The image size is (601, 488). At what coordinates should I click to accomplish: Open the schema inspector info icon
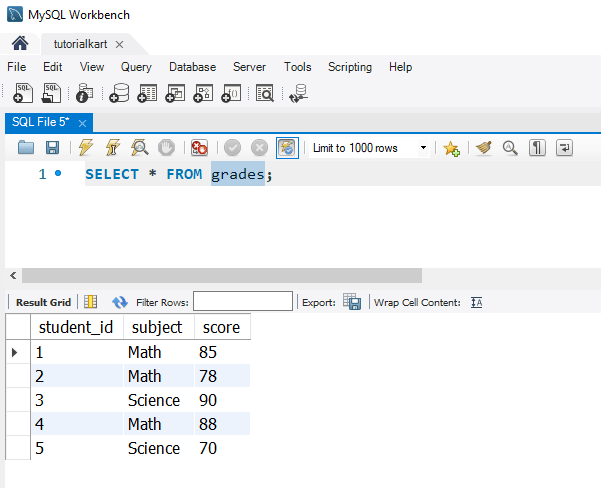pos(85,93)
